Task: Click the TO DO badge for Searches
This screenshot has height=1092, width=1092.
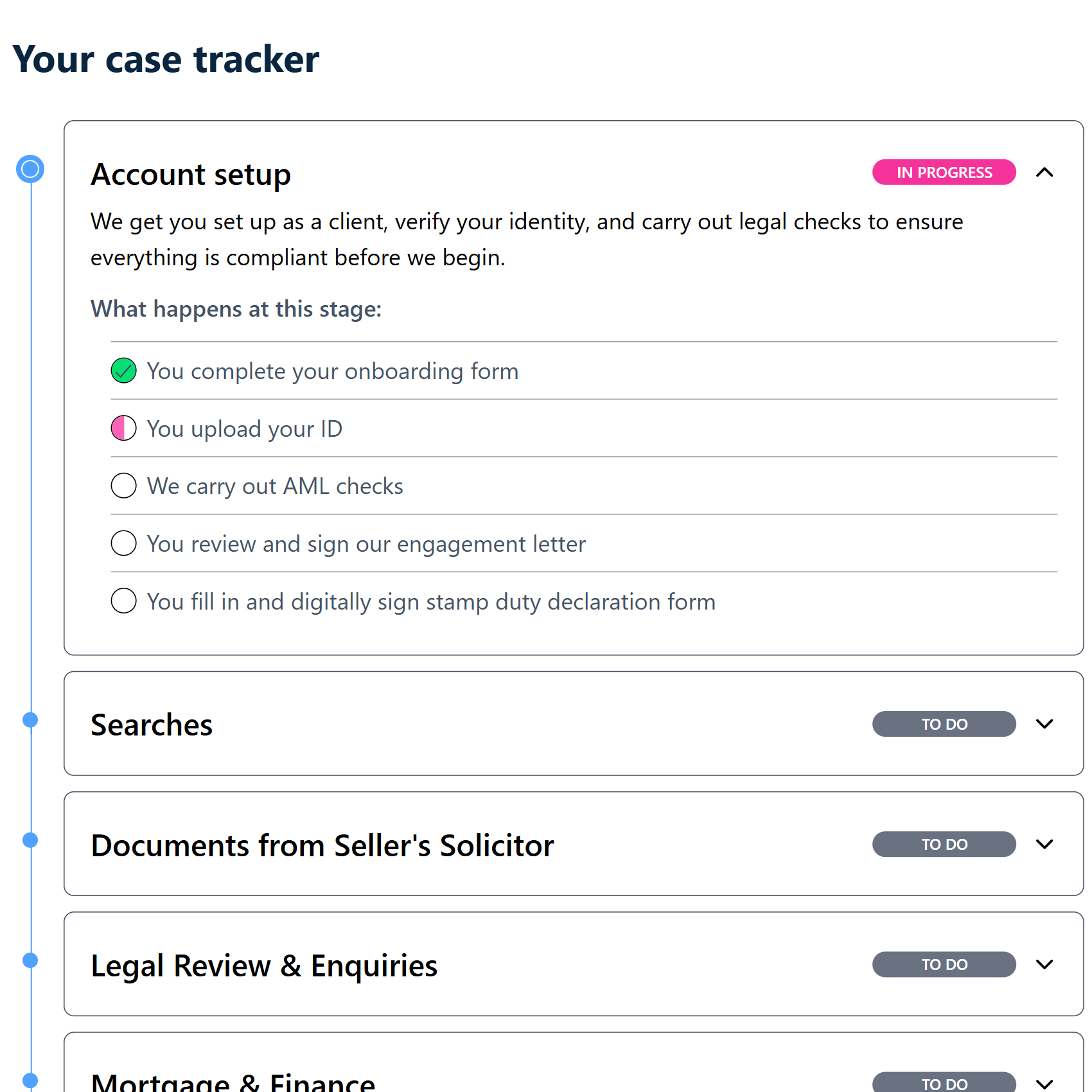Action: (x=944, y=724)
